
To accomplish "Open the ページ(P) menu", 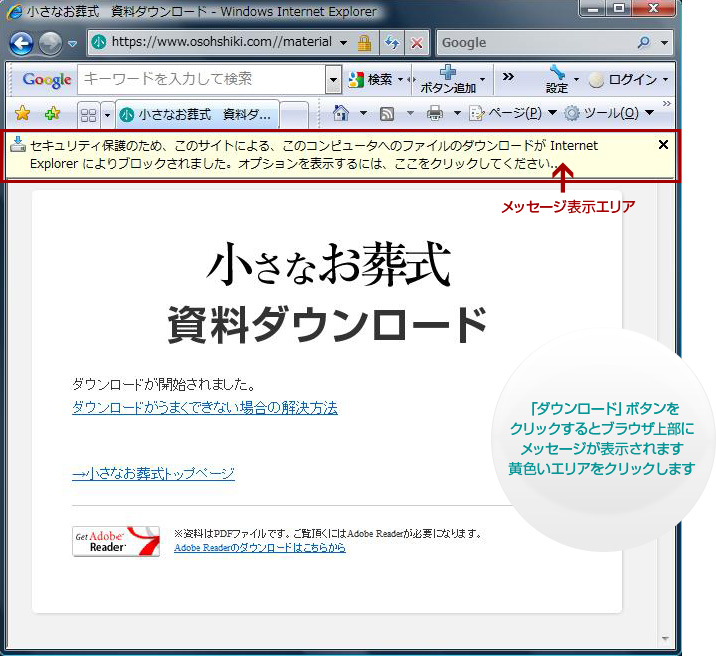I will pyautogui.click(x=513, y=113).
